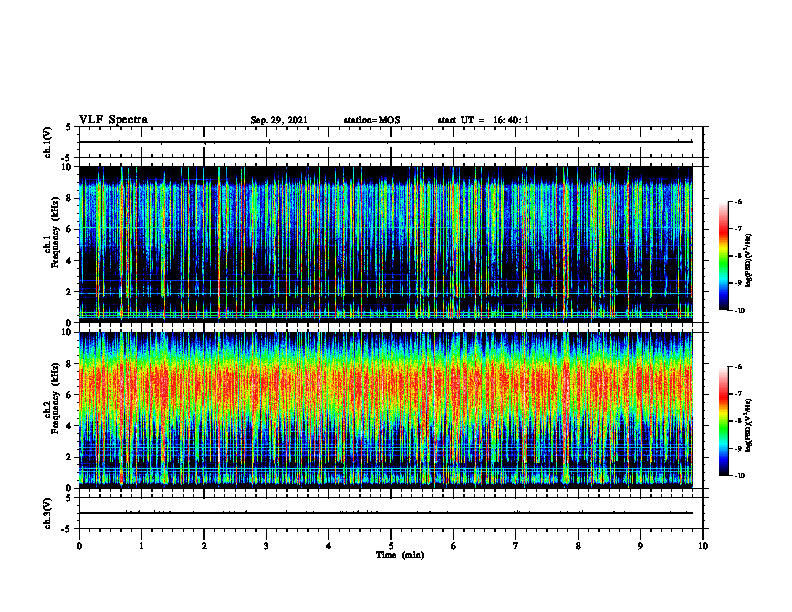792x612 pixels.
Task: Click the ch.1 voltage waveform trace line
Action: [x=385, y=142]
